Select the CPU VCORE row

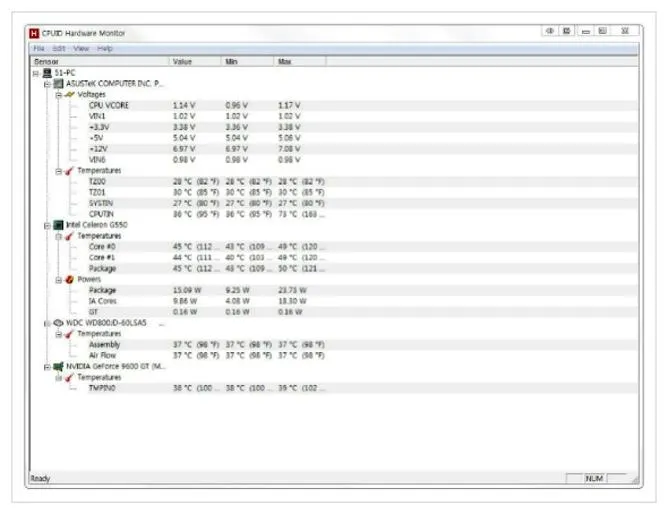[362, 105]
